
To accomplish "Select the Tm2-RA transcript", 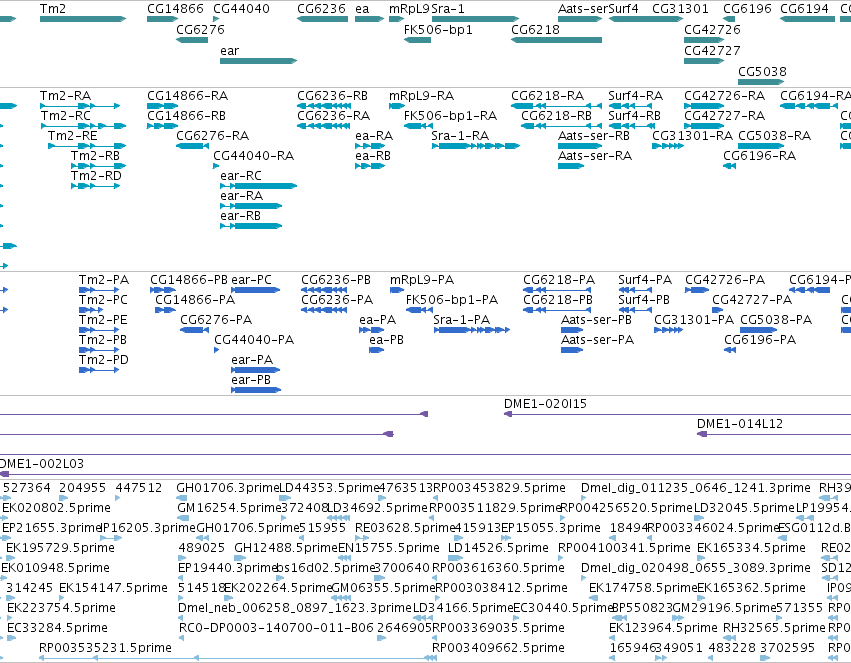I will tap(80, 106).
